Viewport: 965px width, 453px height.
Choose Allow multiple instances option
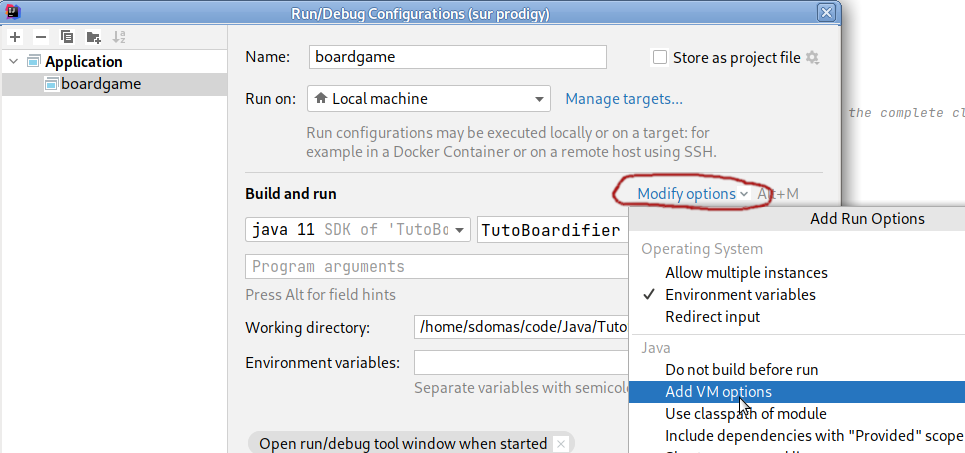[x=746, y=272]
